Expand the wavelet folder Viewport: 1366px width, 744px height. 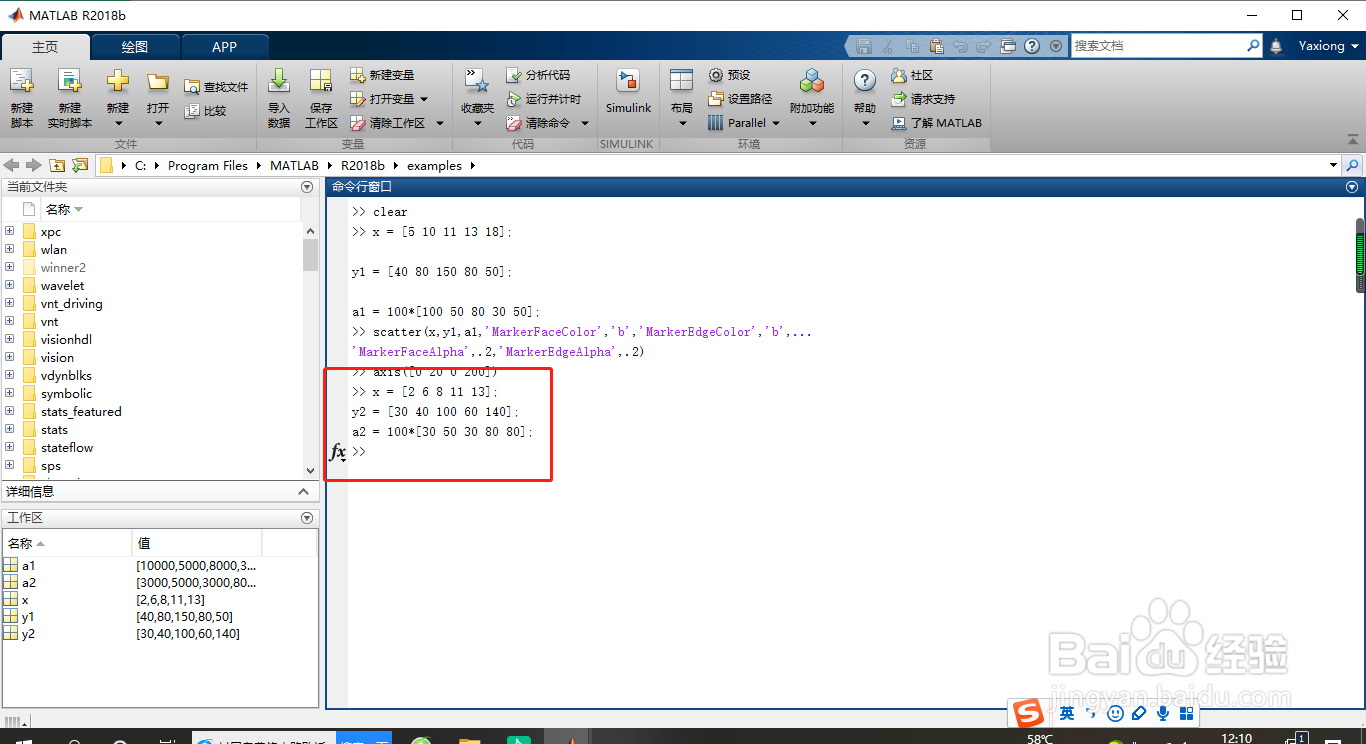pos(9,285)
